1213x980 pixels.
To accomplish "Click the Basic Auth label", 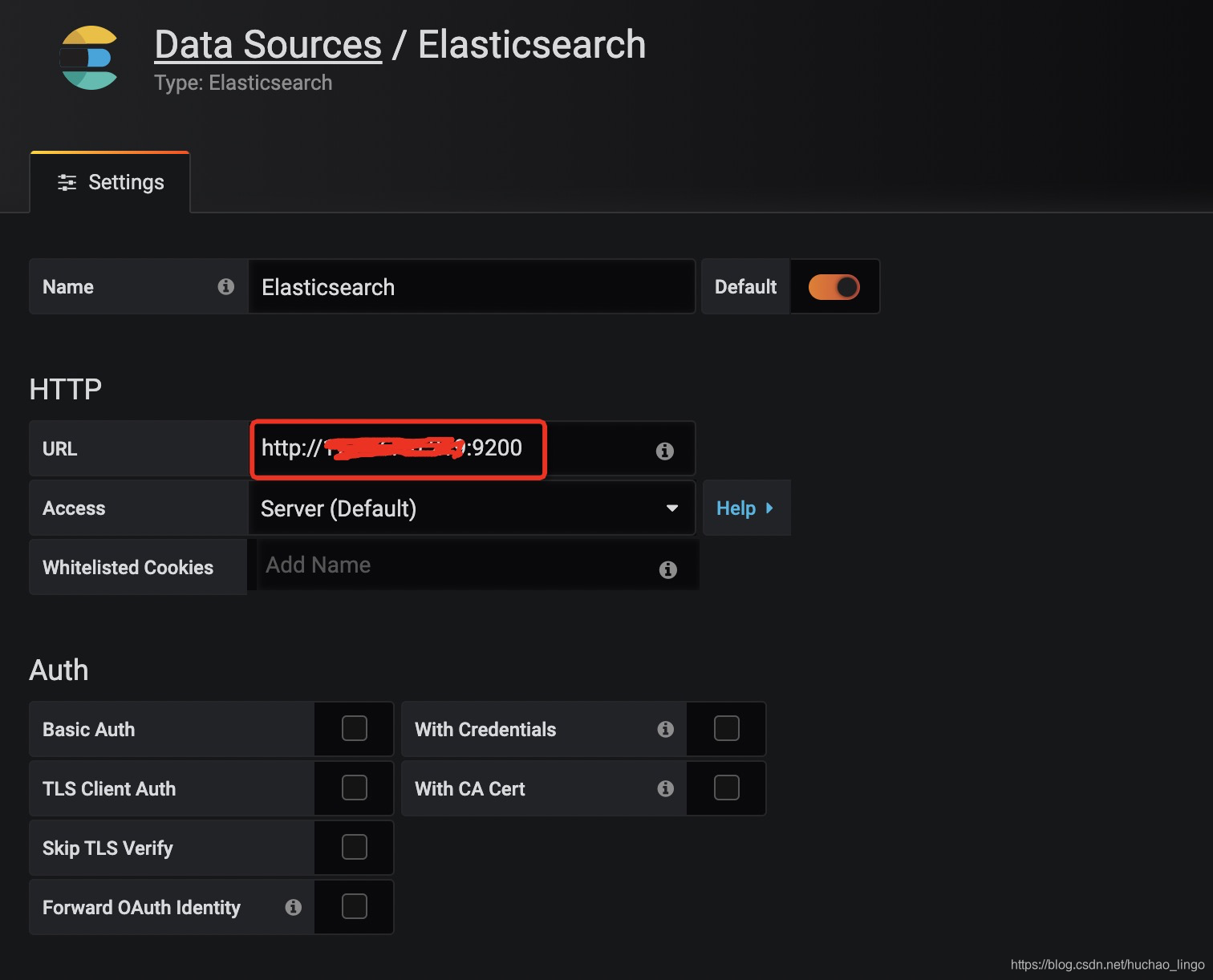I will [x=88, y=730].
